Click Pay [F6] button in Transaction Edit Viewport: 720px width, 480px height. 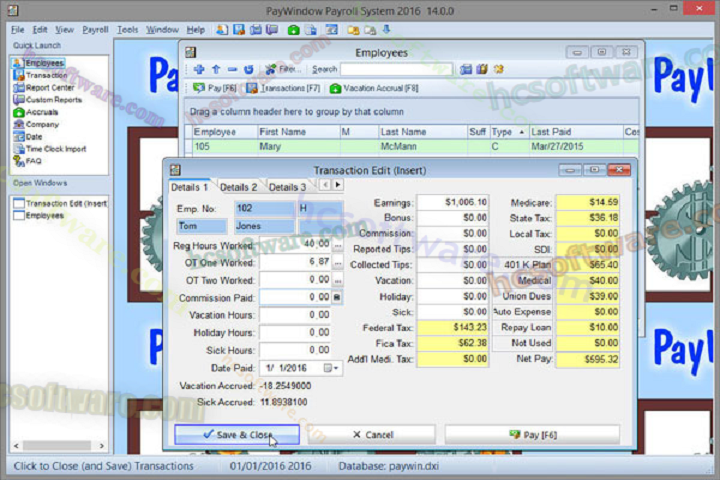(532, 435)
